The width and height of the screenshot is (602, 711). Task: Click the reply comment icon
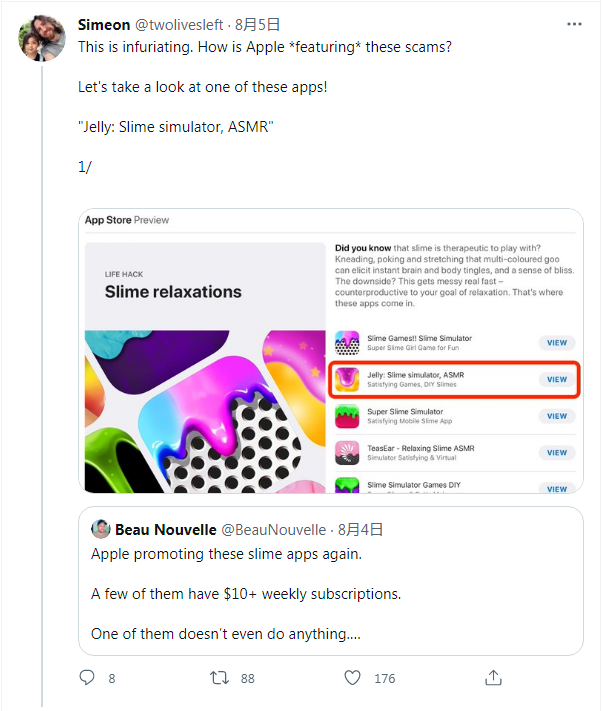click(x=87, y=678)
